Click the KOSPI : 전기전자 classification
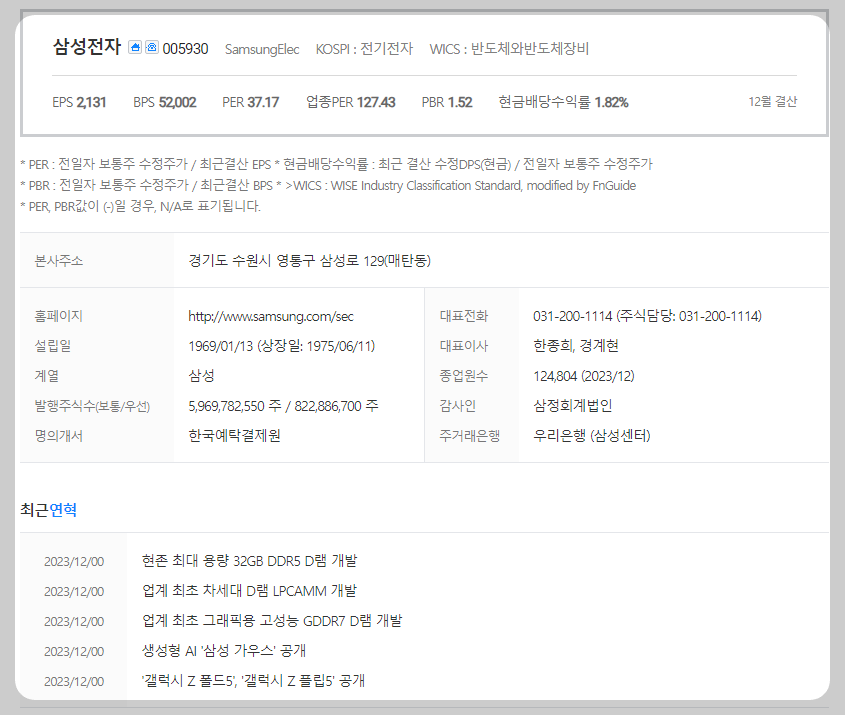 364,49
